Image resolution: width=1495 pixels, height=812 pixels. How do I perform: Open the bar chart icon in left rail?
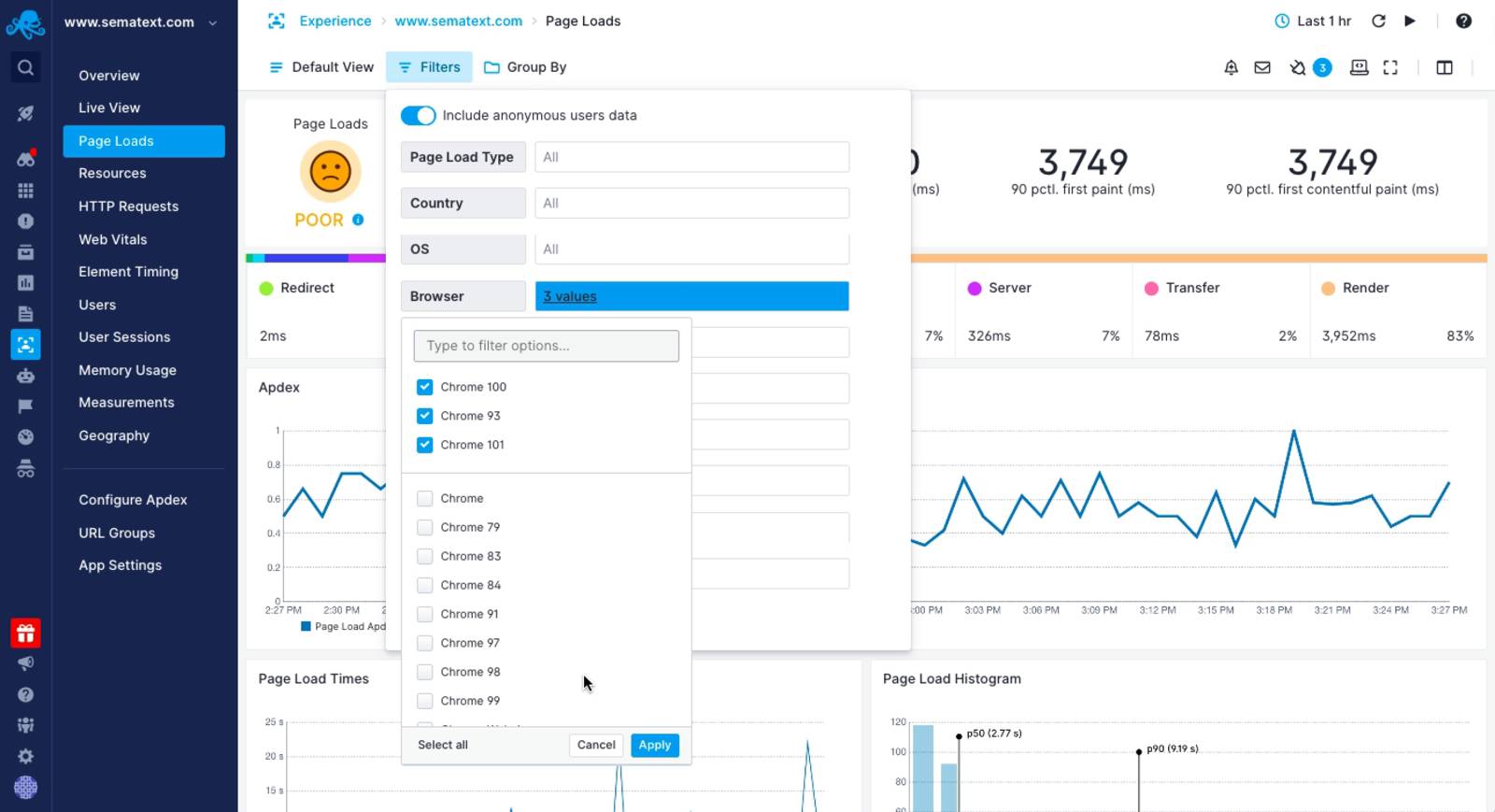pyautogui.click(x=25, y=282)
